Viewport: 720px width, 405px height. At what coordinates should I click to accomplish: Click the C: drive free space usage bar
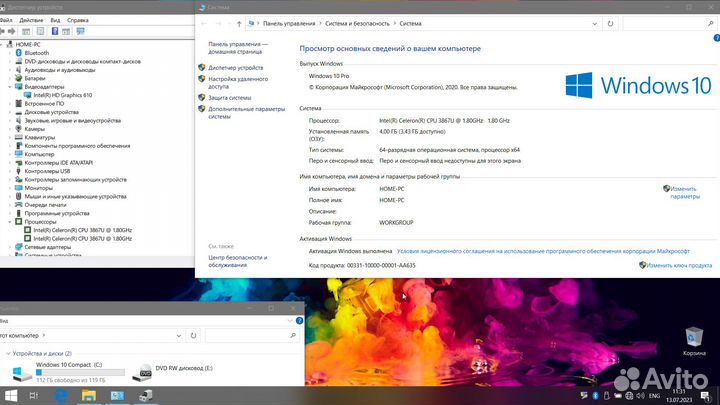[80, 372]
